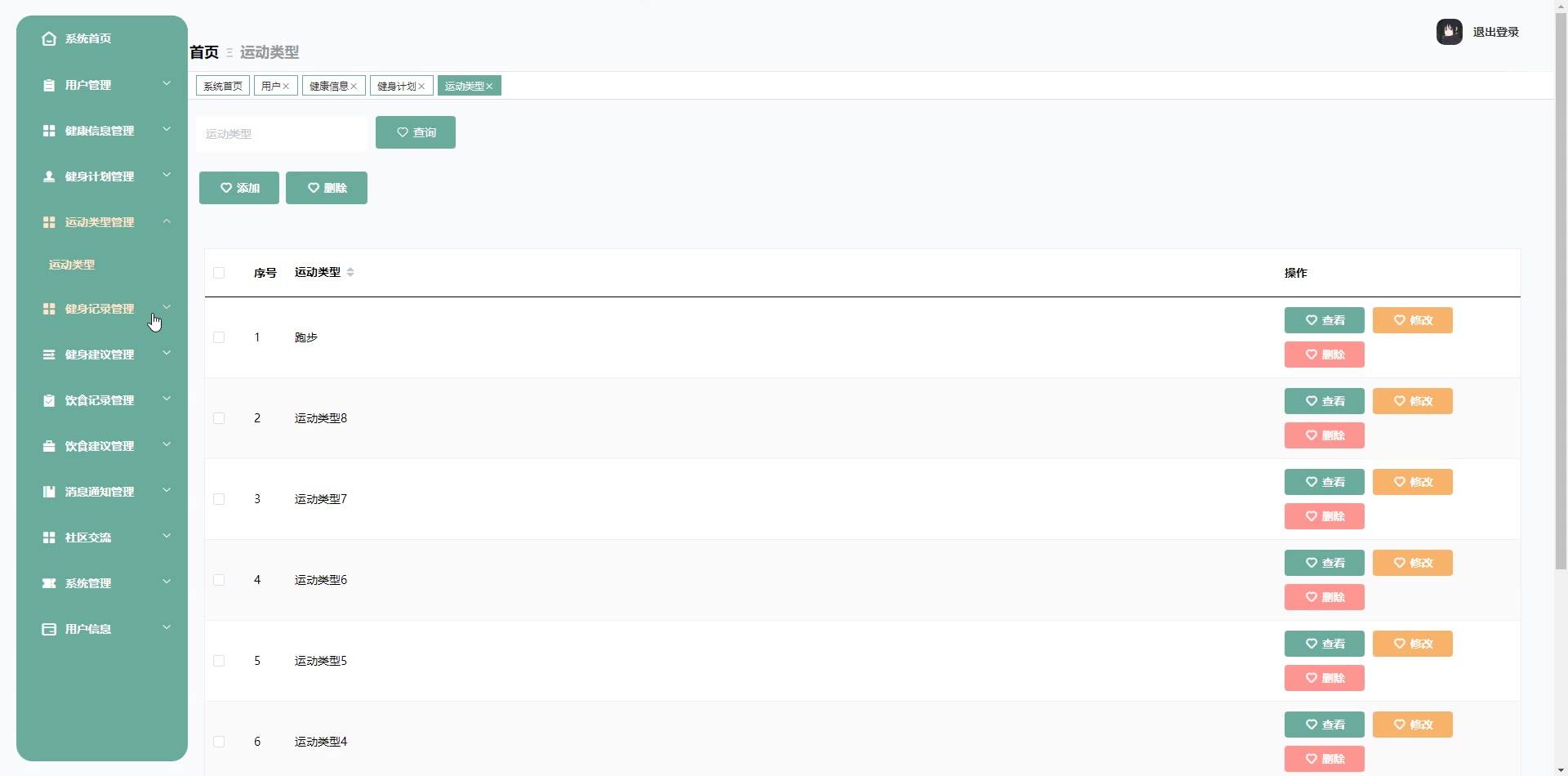Click 修改 button for the 跑步 row

coord(1412,320)
